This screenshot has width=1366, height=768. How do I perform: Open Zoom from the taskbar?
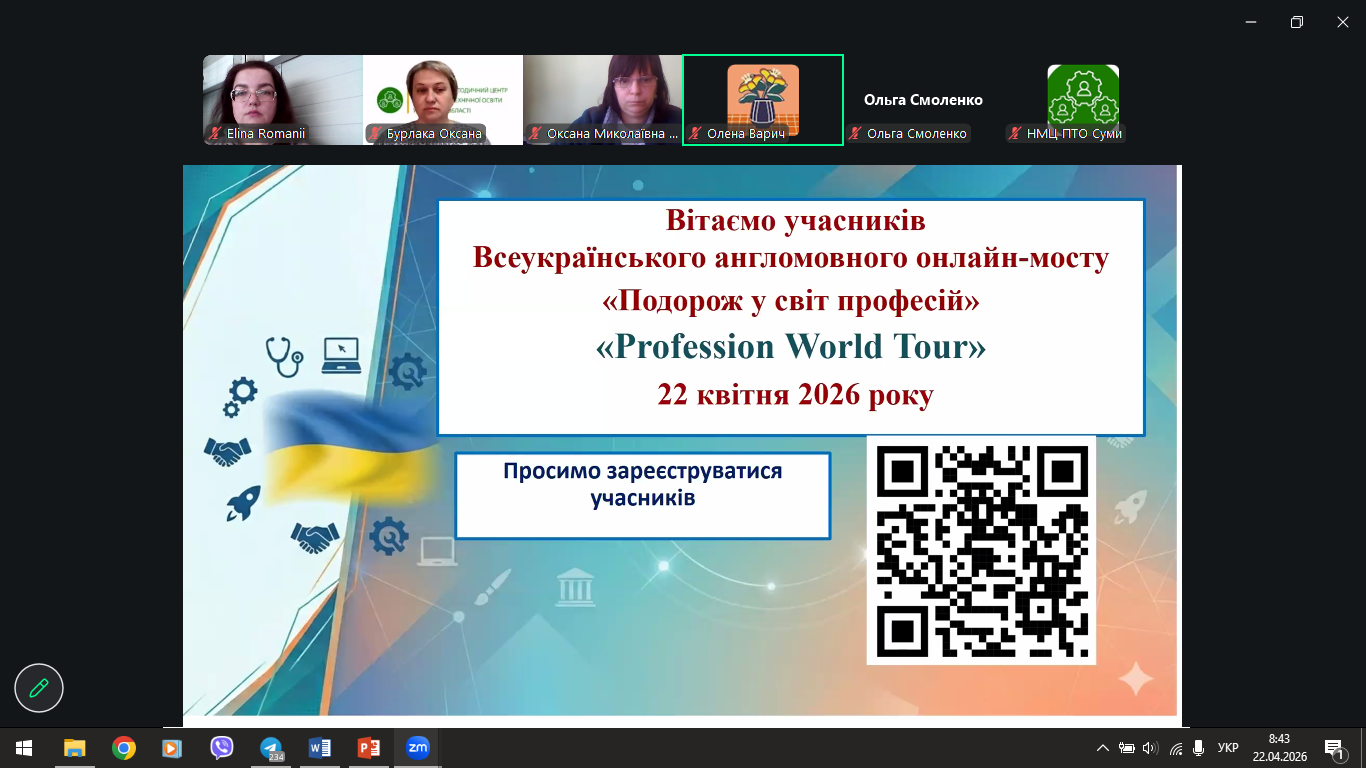coord(417,747)
